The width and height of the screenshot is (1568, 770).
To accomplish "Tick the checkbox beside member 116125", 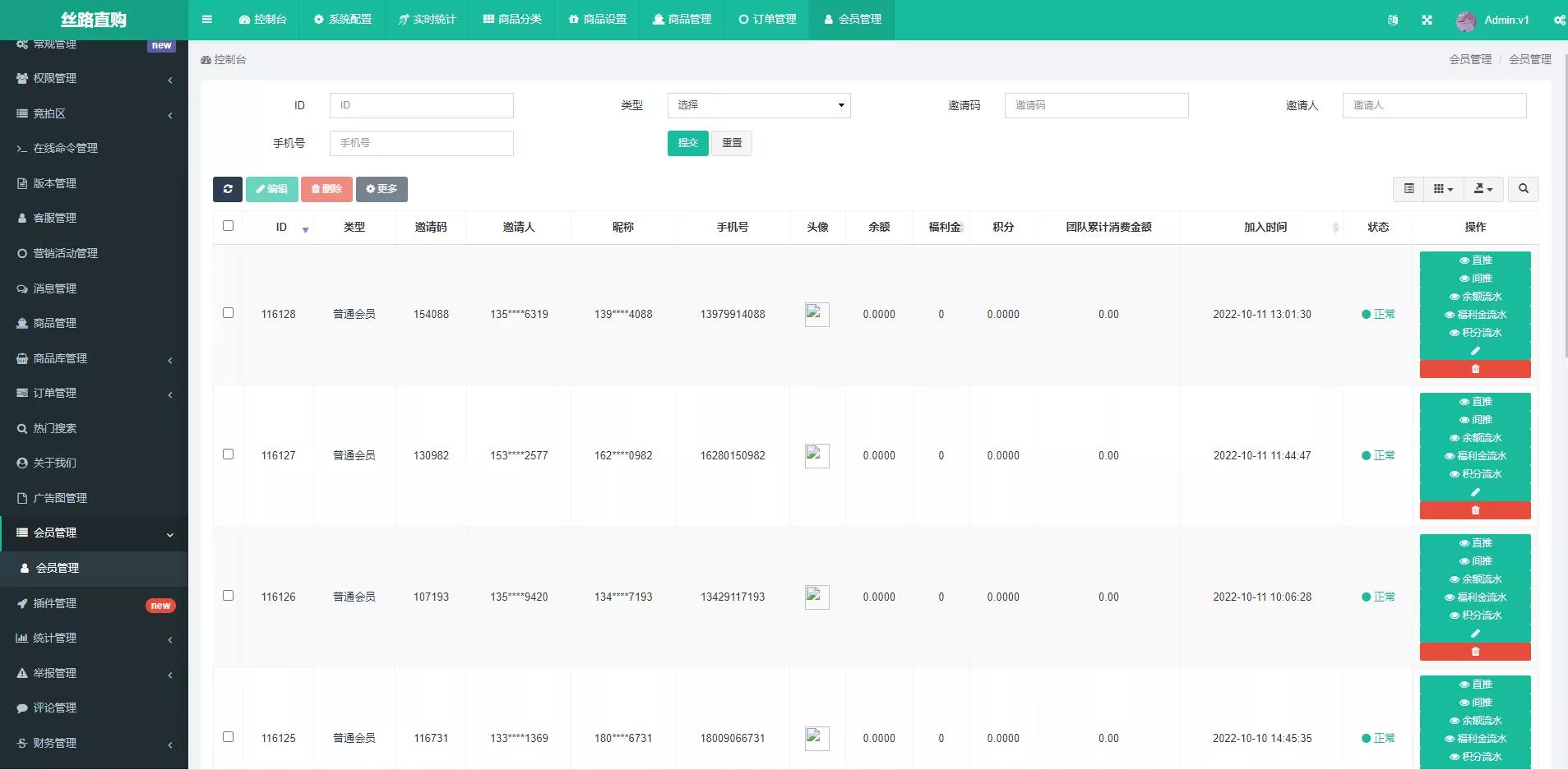I will (x=229, y=737).
